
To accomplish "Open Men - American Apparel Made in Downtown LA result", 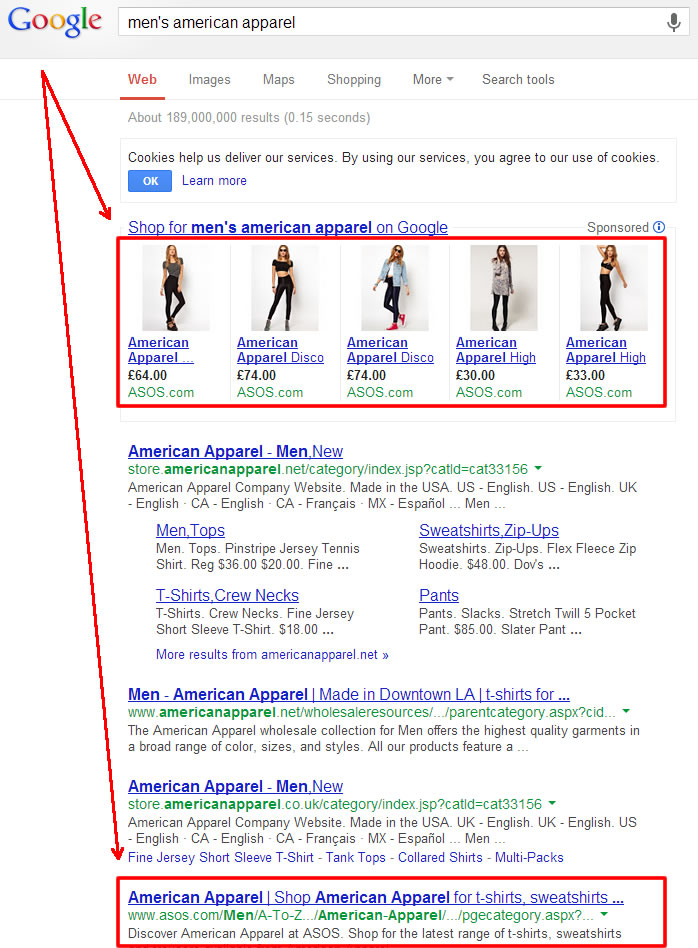I will (348, 695).
